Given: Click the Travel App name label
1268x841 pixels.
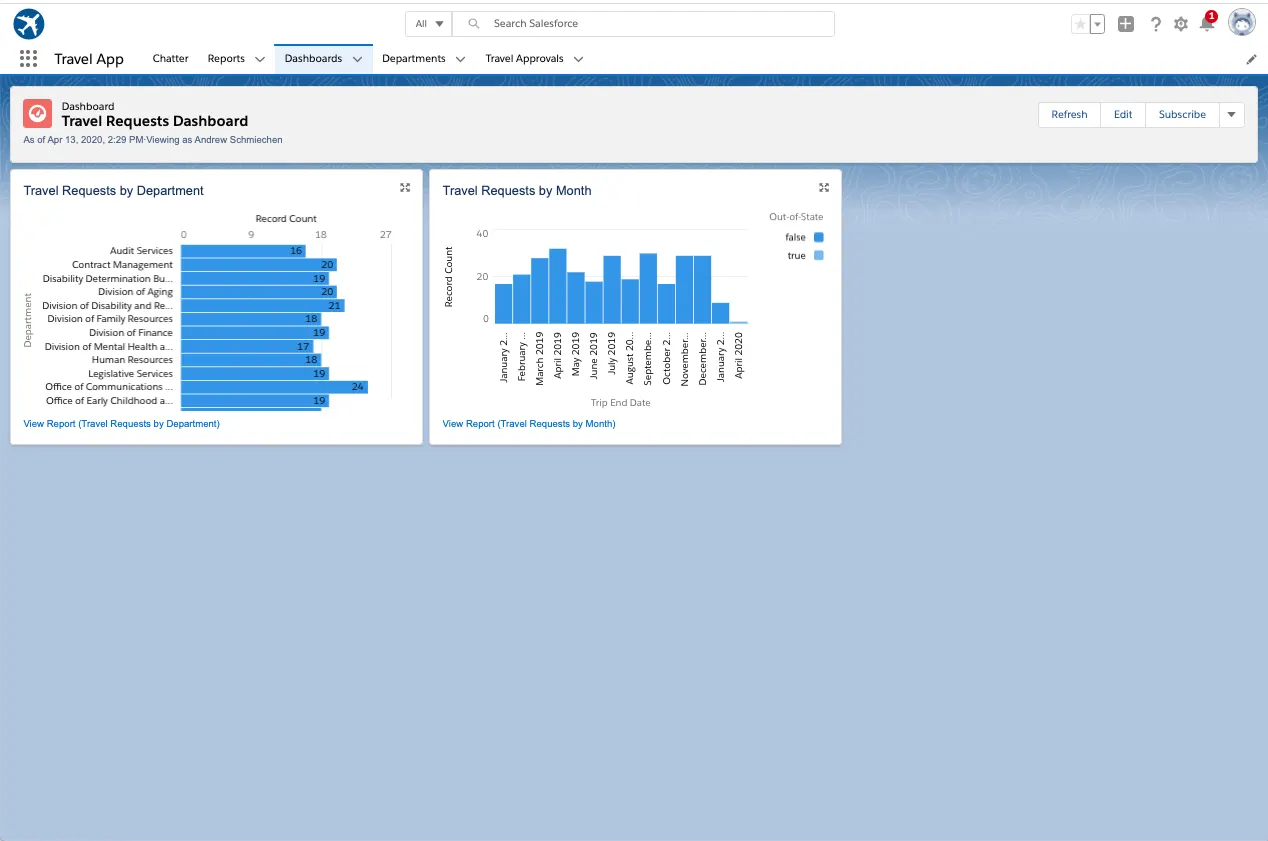Looking at the screenshot, I should [x=89, y=59].
